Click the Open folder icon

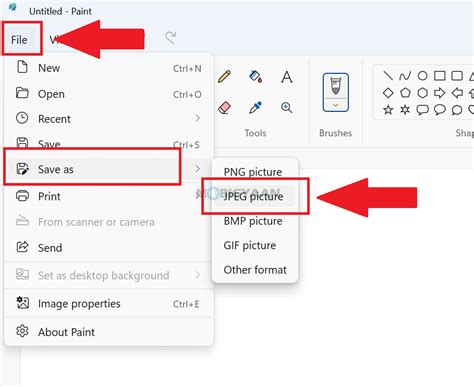[x=22, y=93]
